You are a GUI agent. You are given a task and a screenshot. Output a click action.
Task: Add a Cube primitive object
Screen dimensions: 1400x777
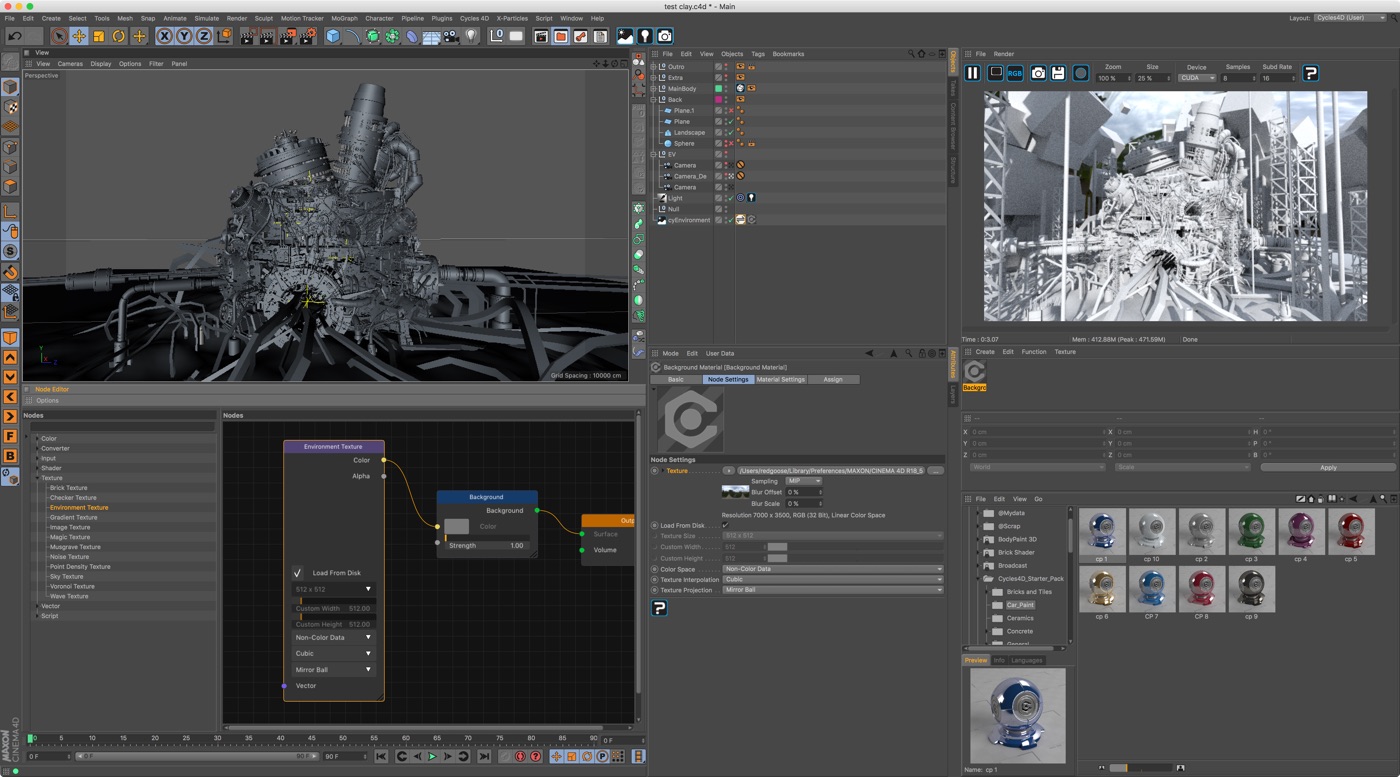click(x=333, y=36)
